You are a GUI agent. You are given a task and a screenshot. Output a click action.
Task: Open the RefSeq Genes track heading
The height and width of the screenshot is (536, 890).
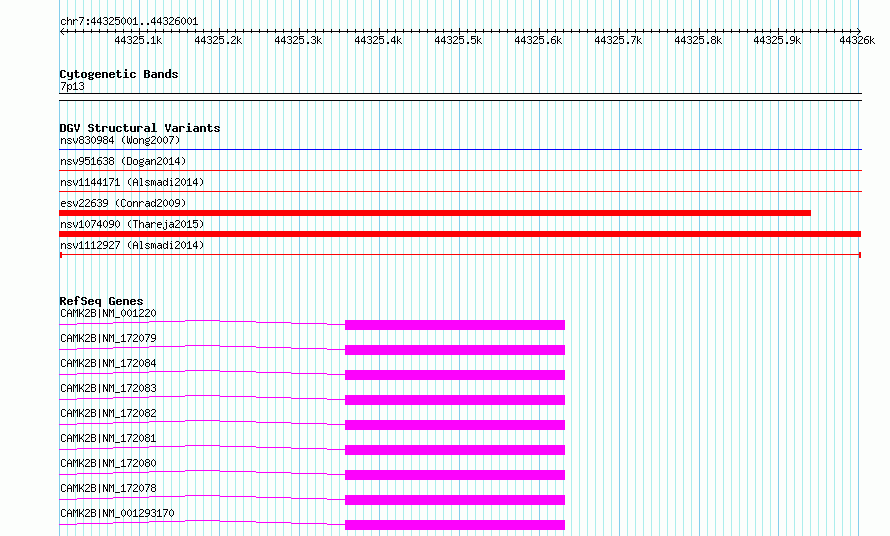[x=102, y=301]
